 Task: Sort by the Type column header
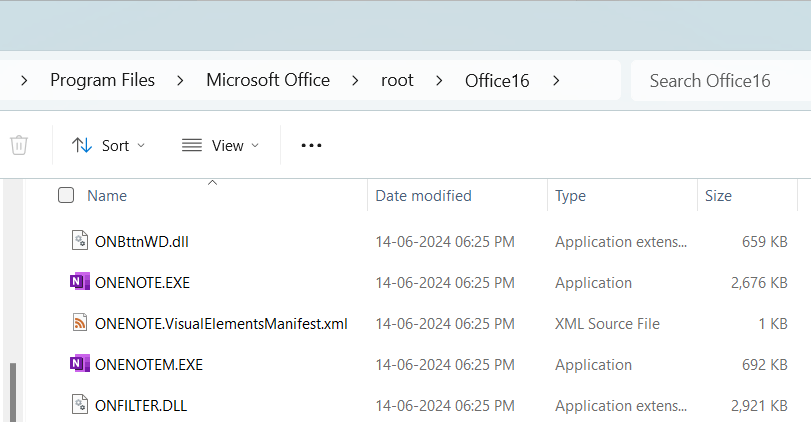[x=570, y=196]
